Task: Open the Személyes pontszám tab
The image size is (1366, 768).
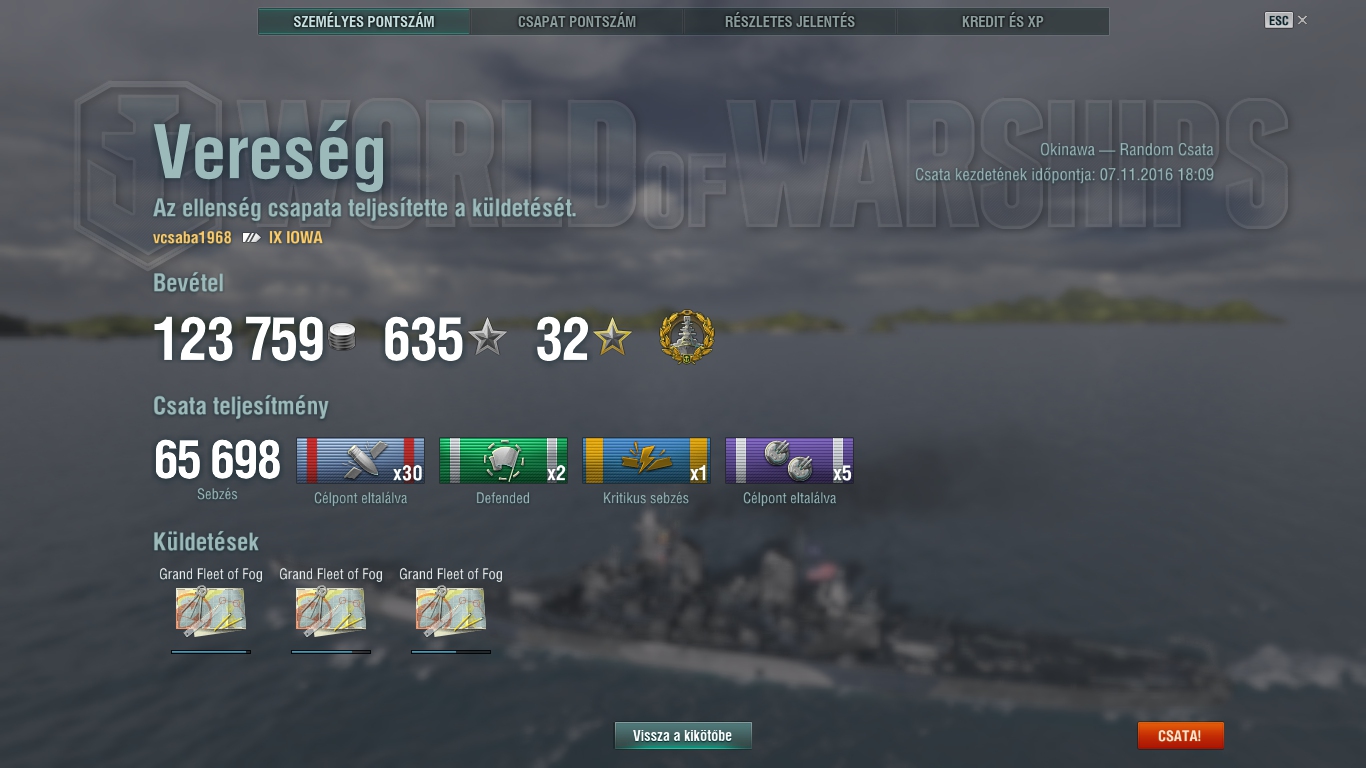Action: [364, 21]
